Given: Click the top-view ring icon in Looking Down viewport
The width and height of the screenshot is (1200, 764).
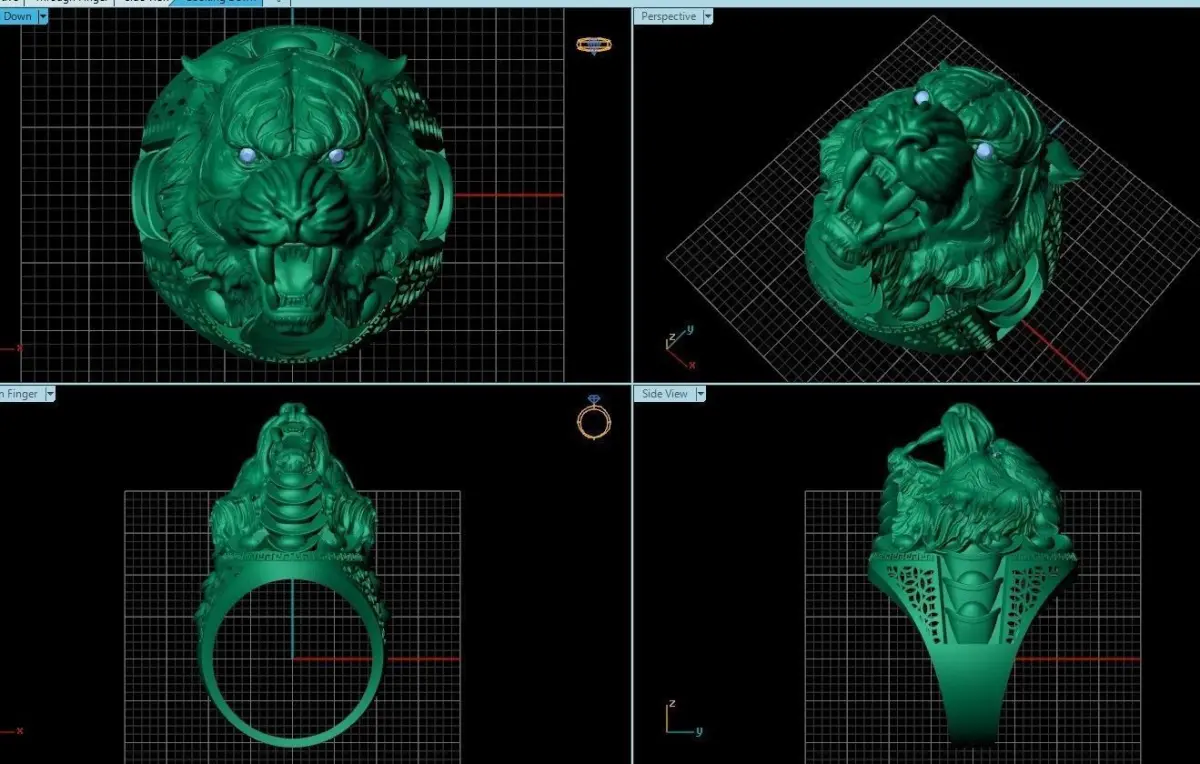Looking at the screenshot, I should (x=593, y=44).
